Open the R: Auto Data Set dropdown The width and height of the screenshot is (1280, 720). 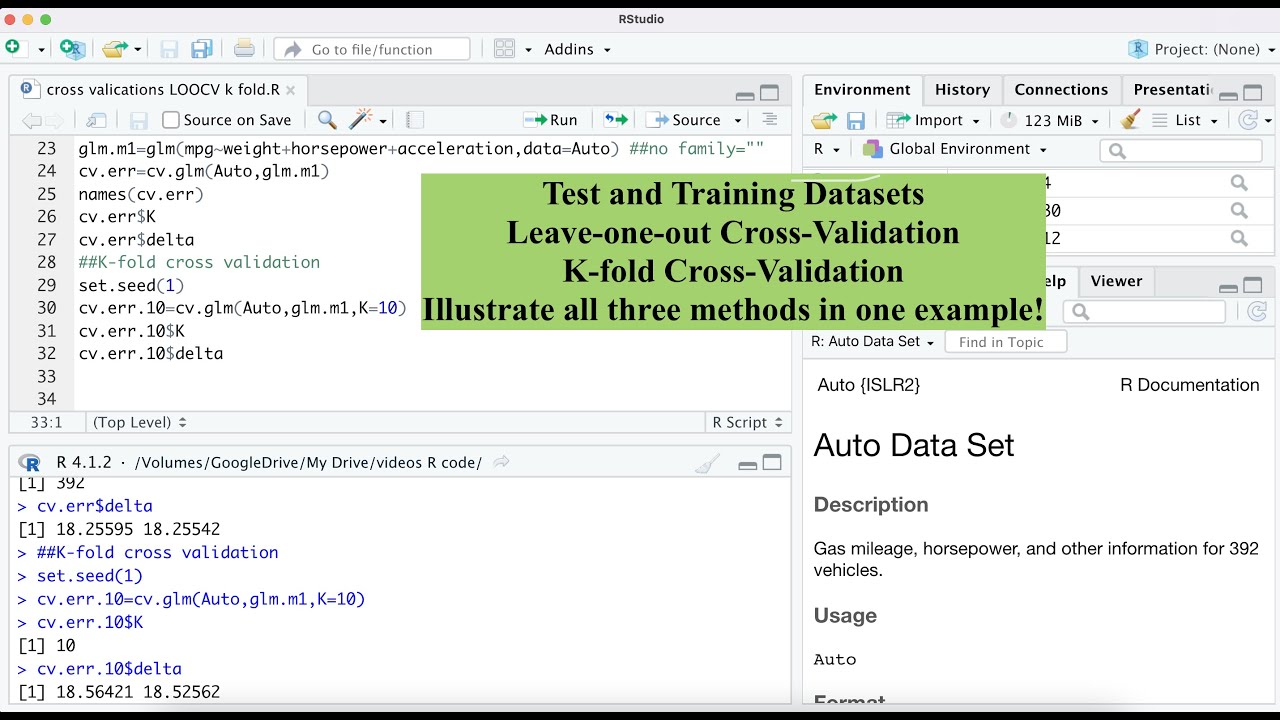pos(872,342)
